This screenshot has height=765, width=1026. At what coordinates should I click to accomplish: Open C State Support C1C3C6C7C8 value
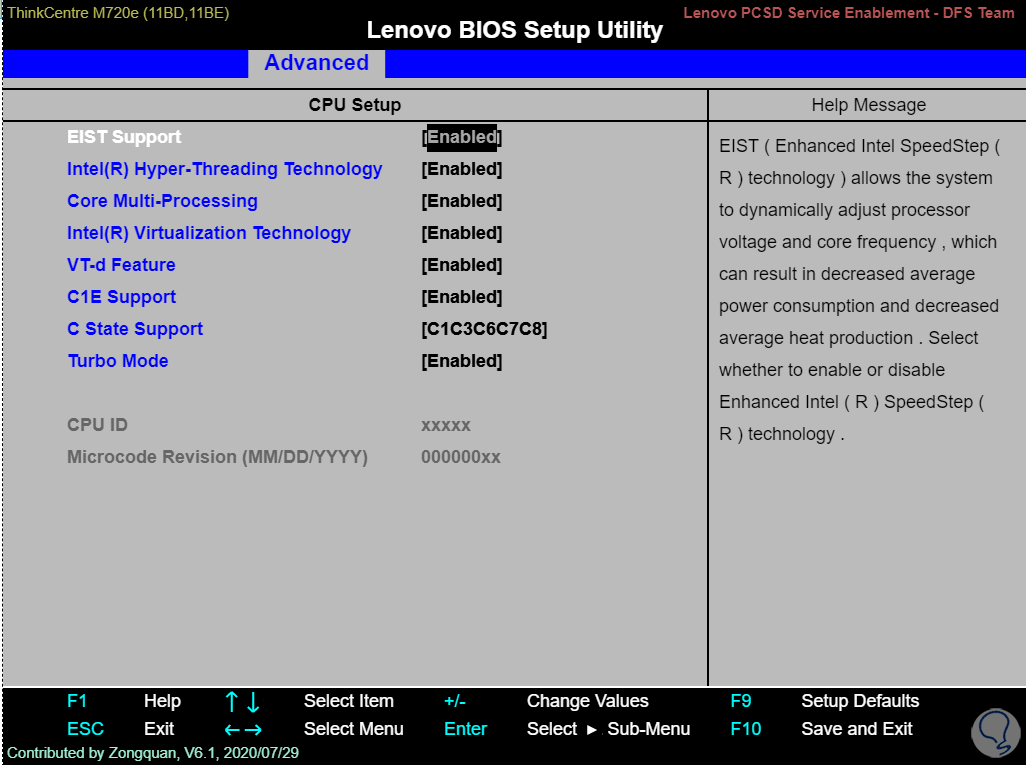tap(484, 329)
